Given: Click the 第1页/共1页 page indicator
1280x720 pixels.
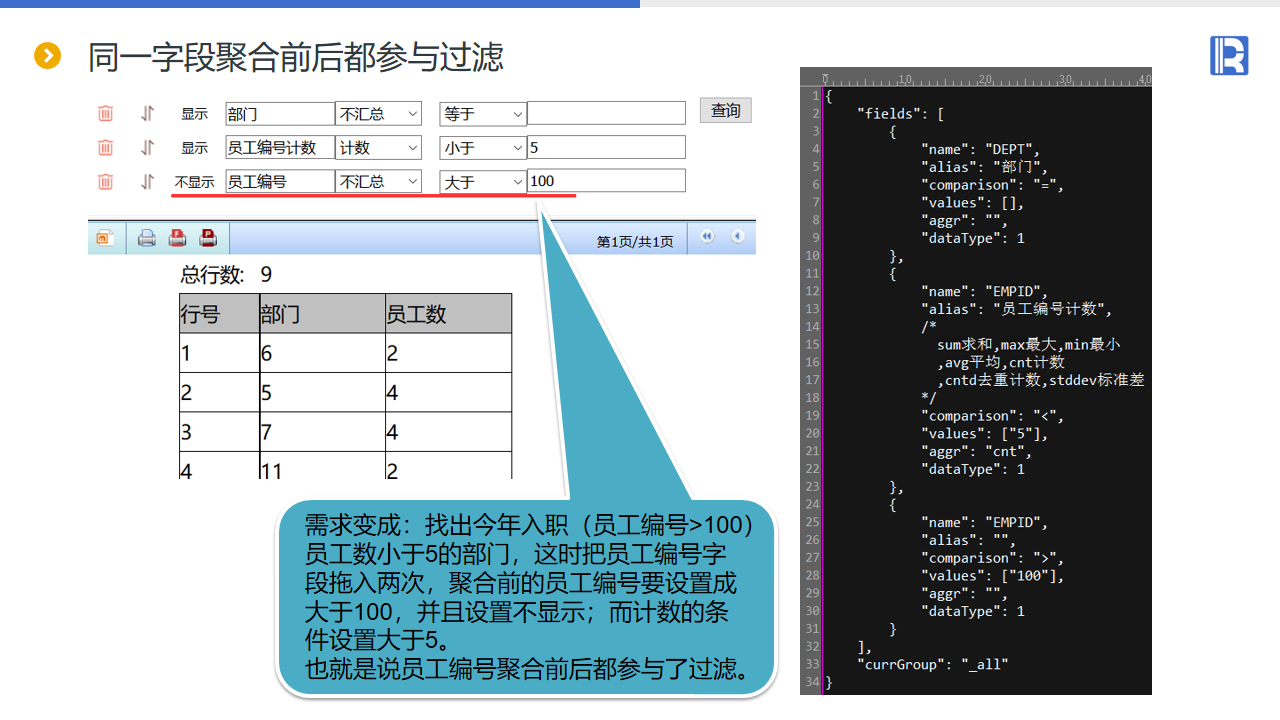Looking at the screenshot, I should click(x=635, y=242).
